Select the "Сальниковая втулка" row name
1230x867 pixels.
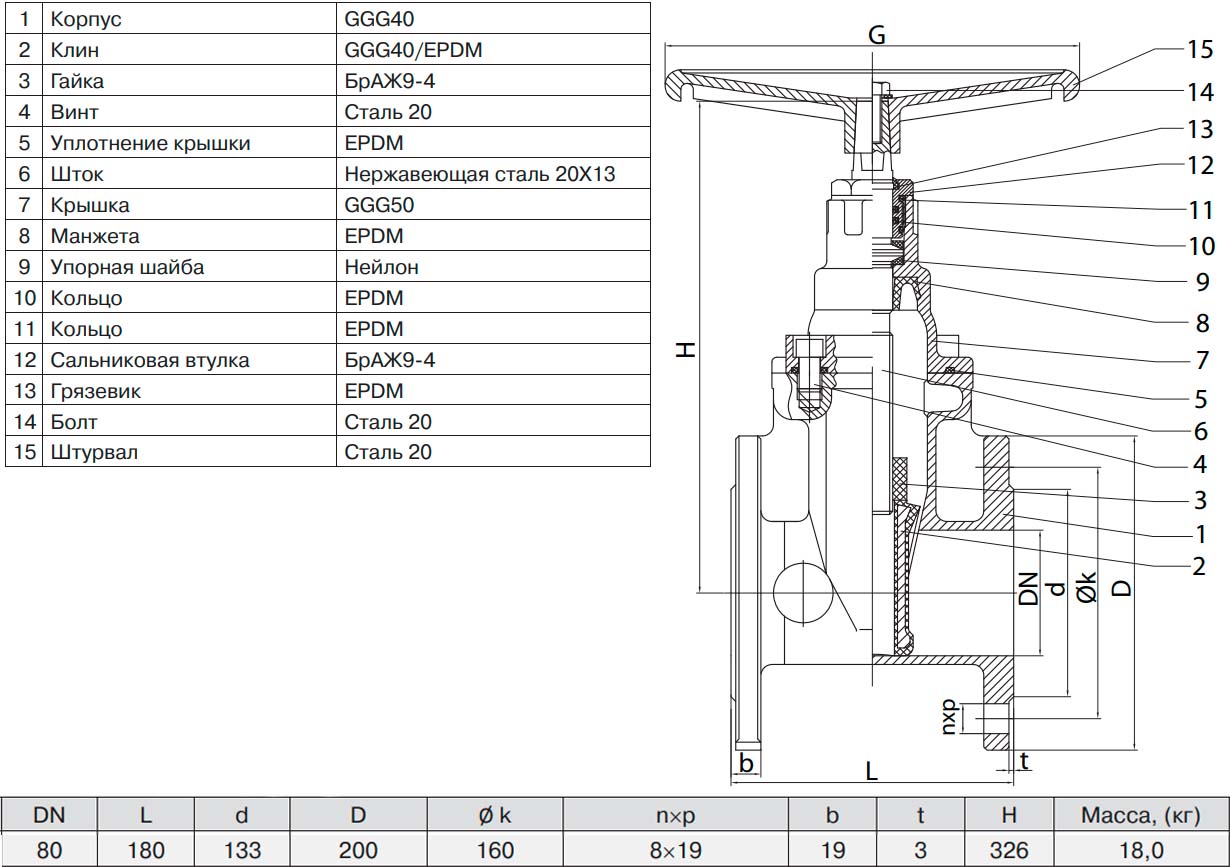149,360
